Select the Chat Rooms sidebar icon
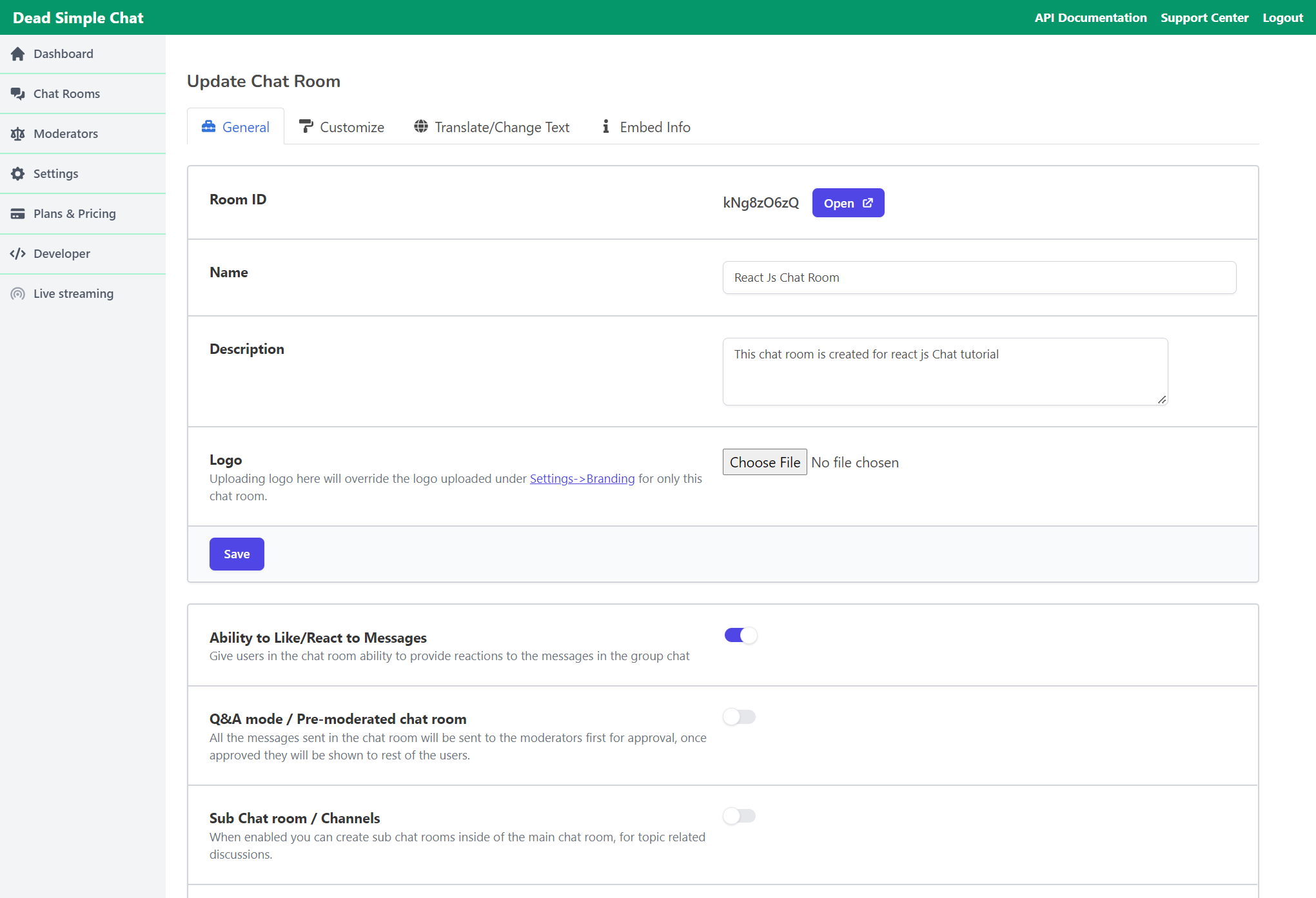1316x898 pixels. (18, 93)
